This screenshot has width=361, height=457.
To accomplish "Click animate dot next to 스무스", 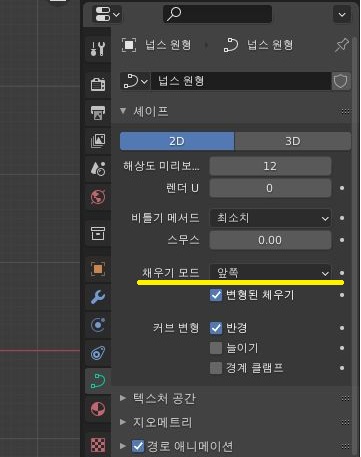I will (342, 240).
